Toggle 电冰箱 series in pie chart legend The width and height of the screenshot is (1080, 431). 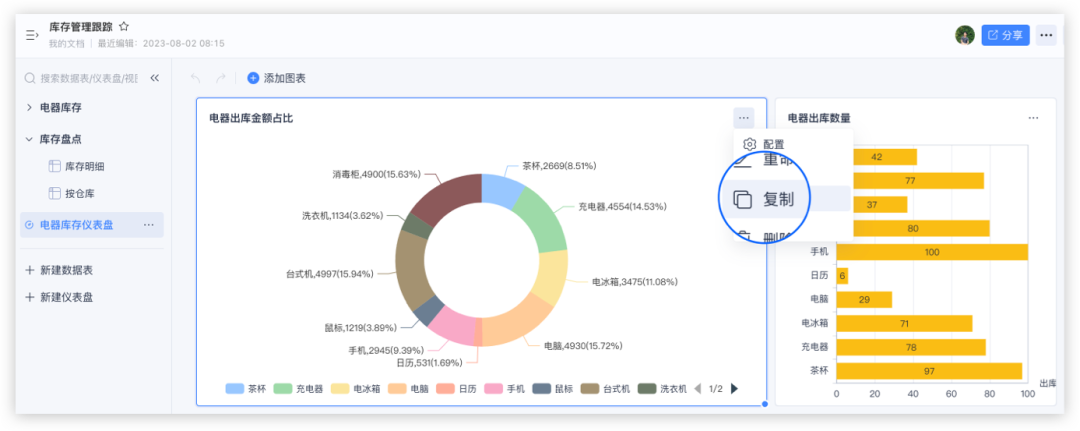[355, 389]
